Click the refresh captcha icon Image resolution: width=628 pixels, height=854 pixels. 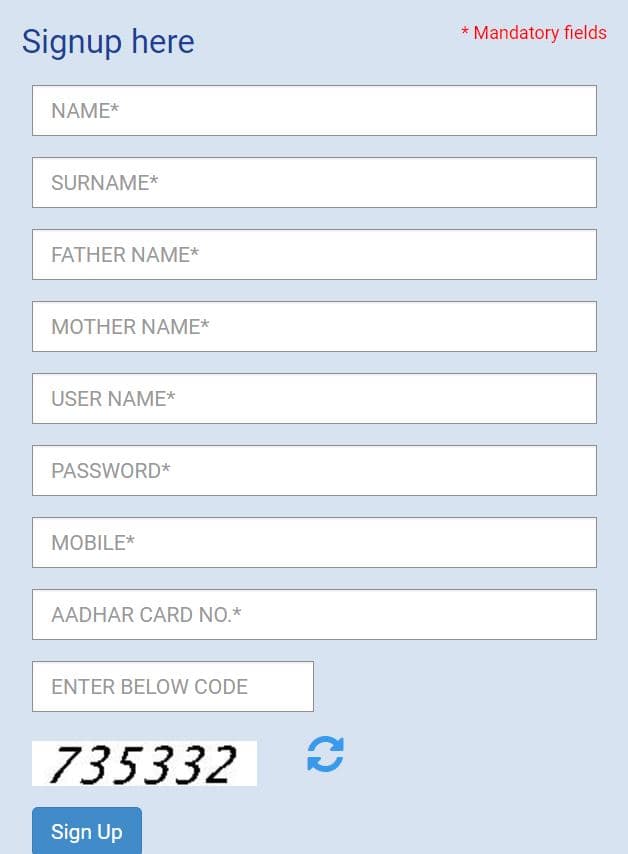tap(325, 754)
